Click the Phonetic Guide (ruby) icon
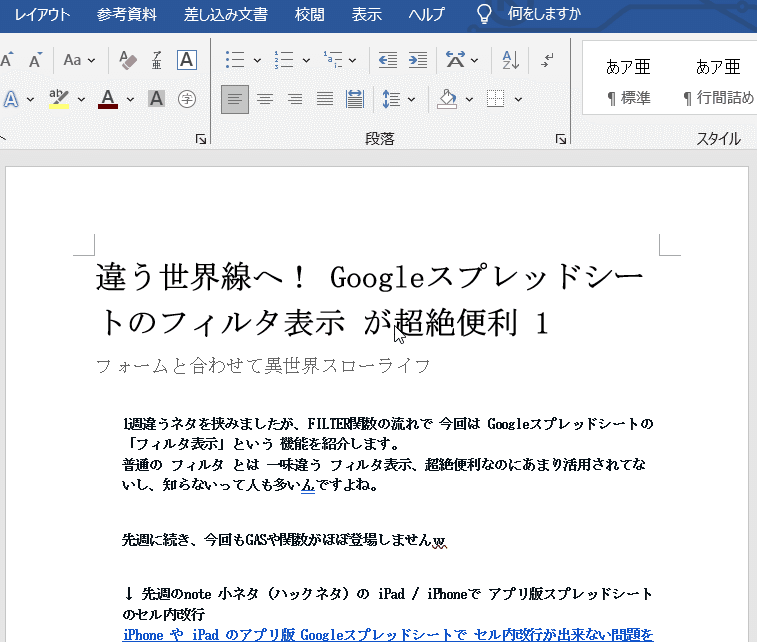Viewport: 757px width, 642px height. [156, 60]
